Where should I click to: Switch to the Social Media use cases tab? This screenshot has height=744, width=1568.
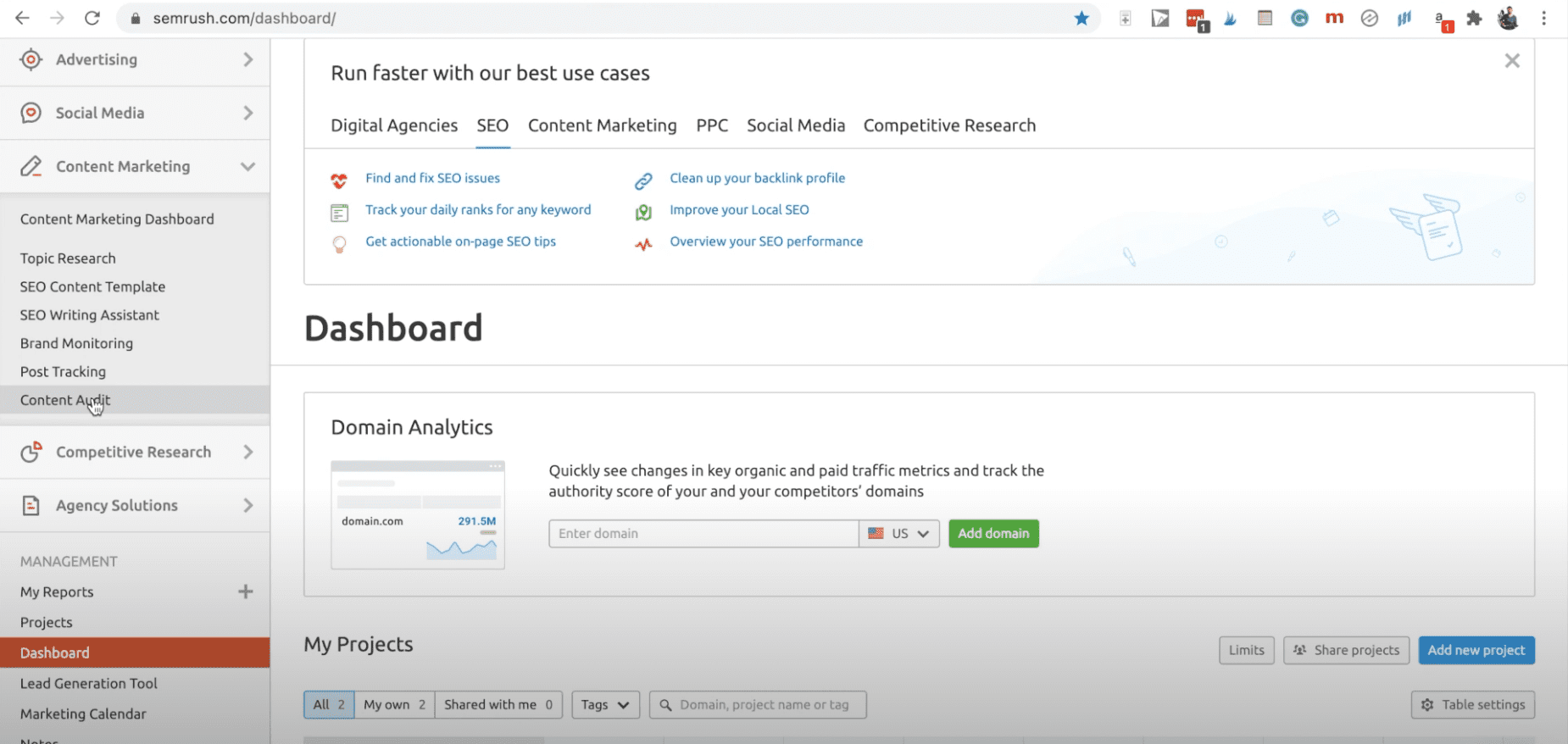pos(796,125)
